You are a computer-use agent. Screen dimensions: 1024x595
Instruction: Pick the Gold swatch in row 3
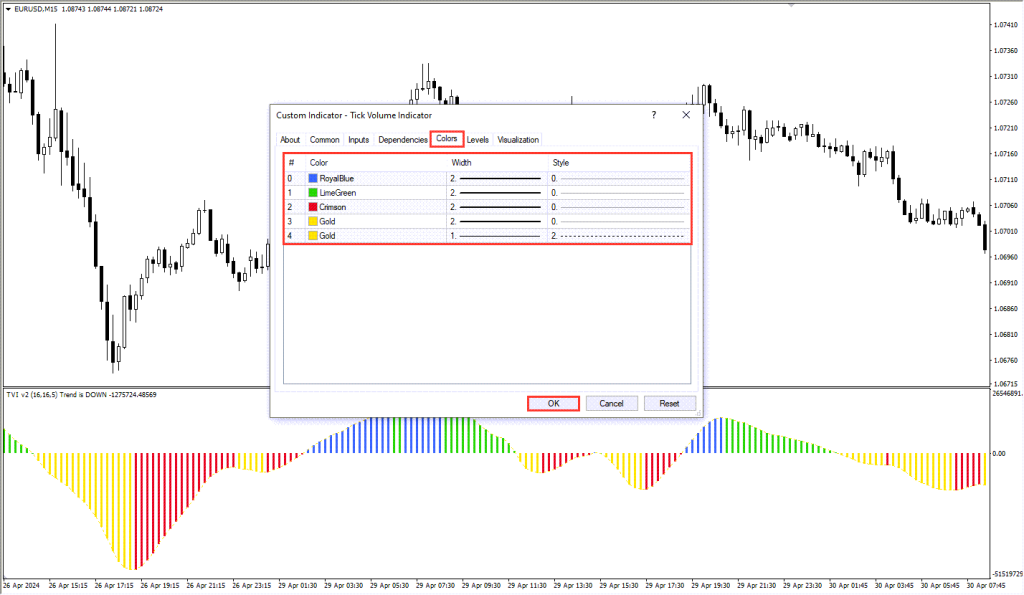pyautogui.click(x=313, y=221)
